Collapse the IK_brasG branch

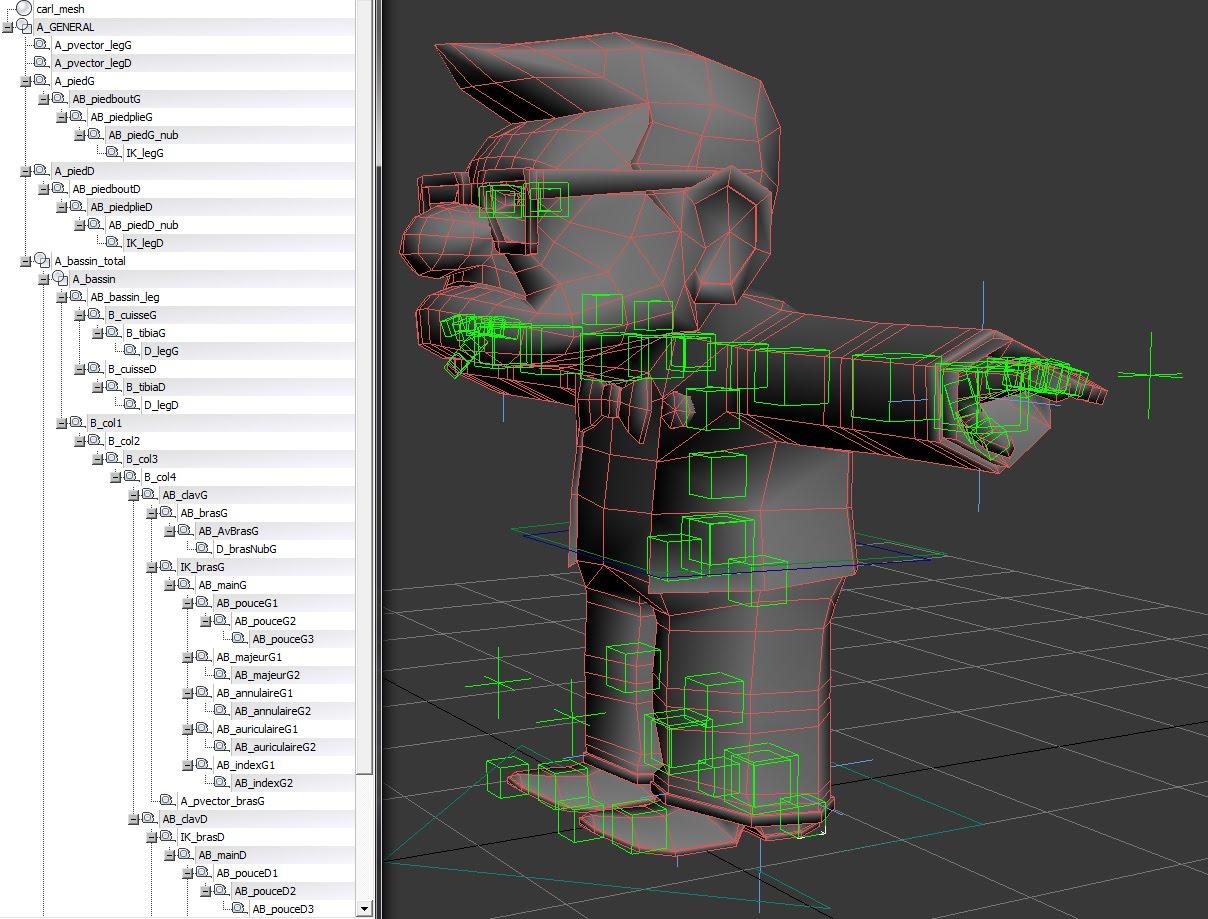coord(152,567)
